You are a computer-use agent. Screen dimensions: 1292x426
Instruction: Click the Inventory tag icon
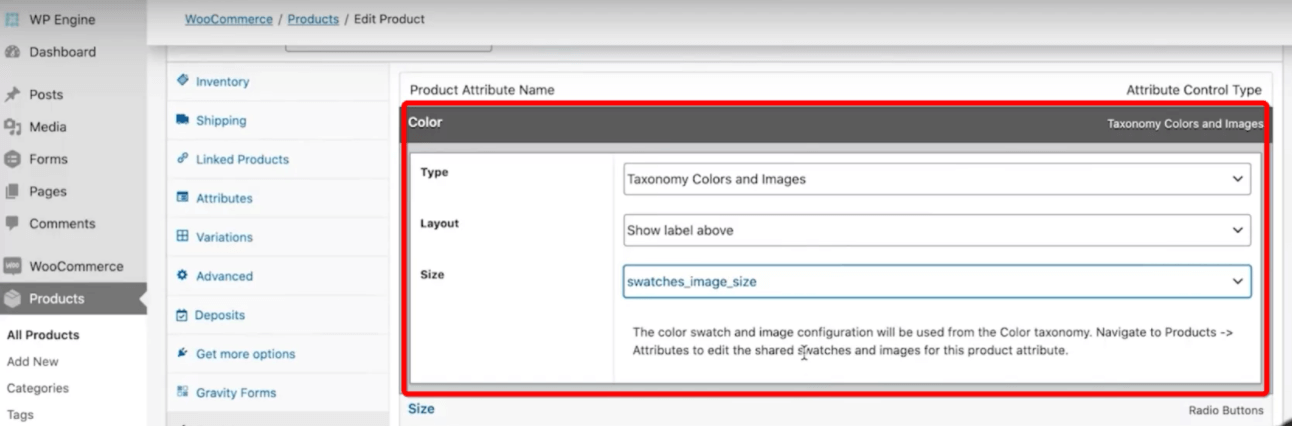182,81
